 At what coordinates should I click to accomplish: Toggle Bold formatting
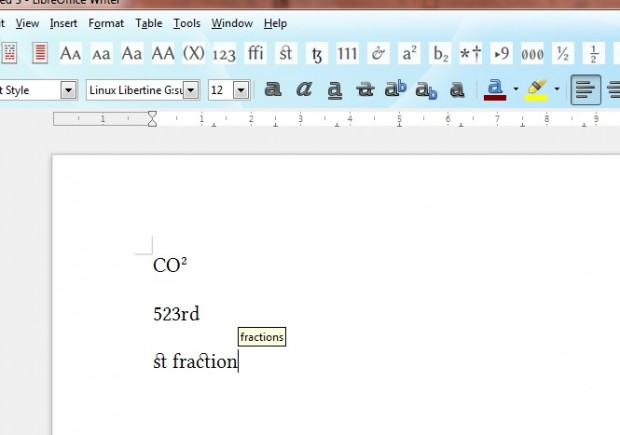(x=273, y=89)
